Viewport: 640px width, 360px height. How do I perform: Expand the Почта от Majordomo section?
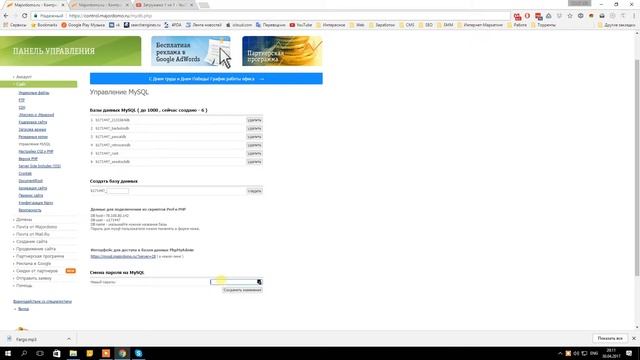(x=36, y=227)
